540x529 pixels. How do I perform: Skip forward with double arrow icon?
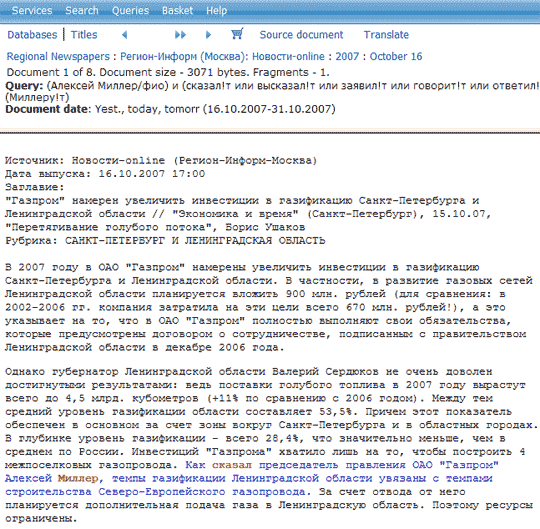tap(180, 35)
